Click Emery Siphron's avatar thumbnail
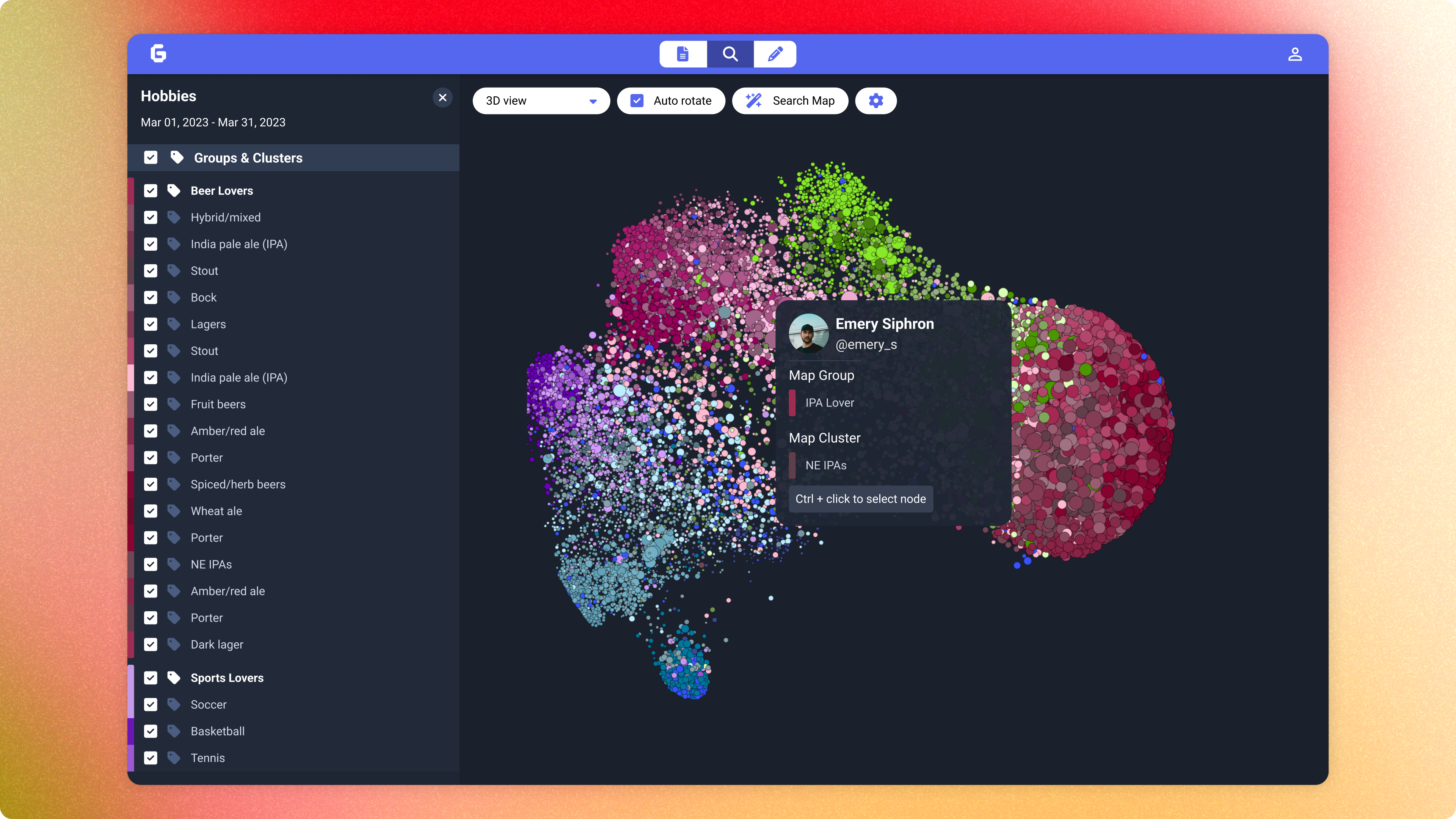 [808, 334]
